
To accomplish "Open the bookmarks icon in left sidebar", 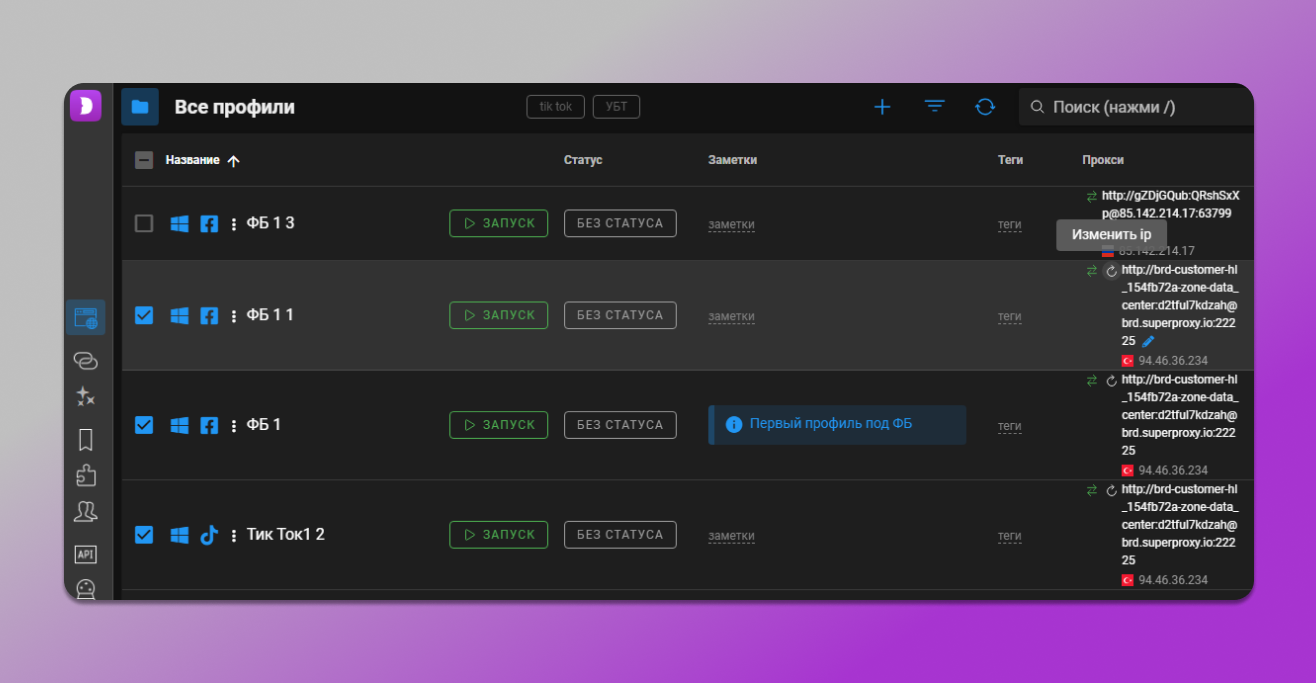I will 86,440.
